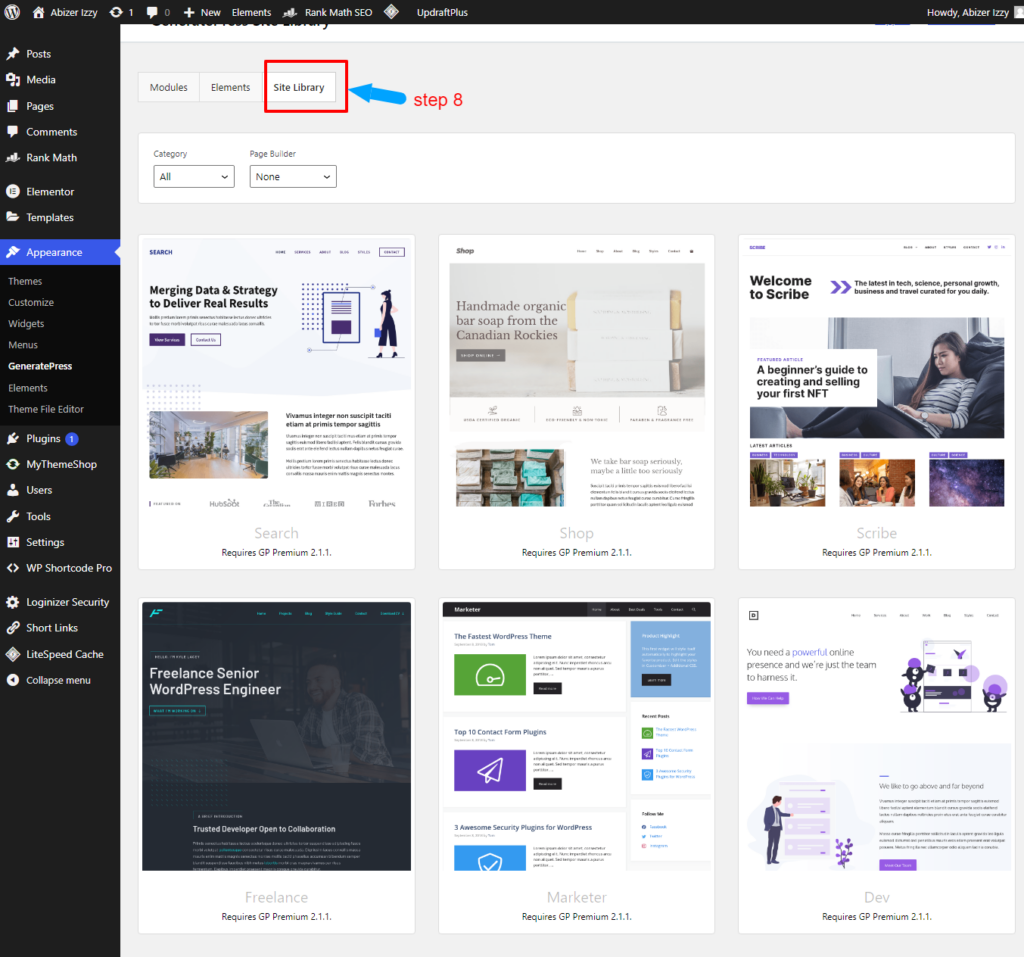Open Elementor from the sidebar
Image resolution: width=1024 pixels, height=957 pixels.
[44, 190]
